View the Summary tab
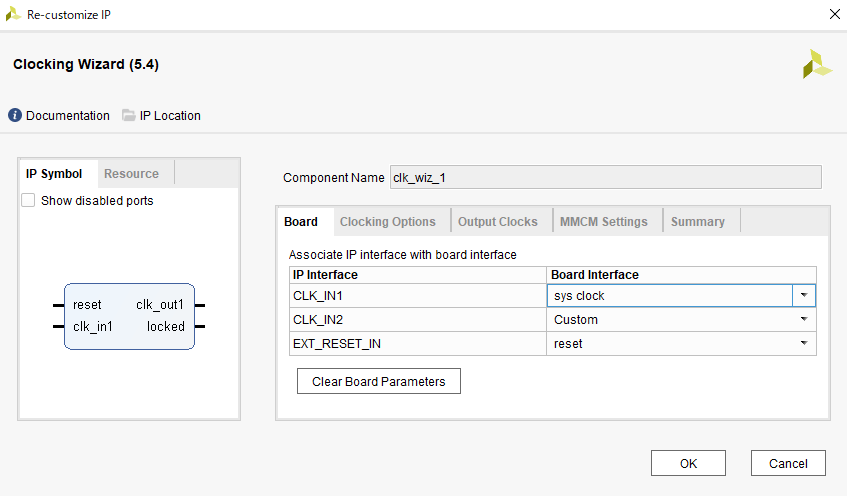 pyautogui.click(x=697, y=222)
